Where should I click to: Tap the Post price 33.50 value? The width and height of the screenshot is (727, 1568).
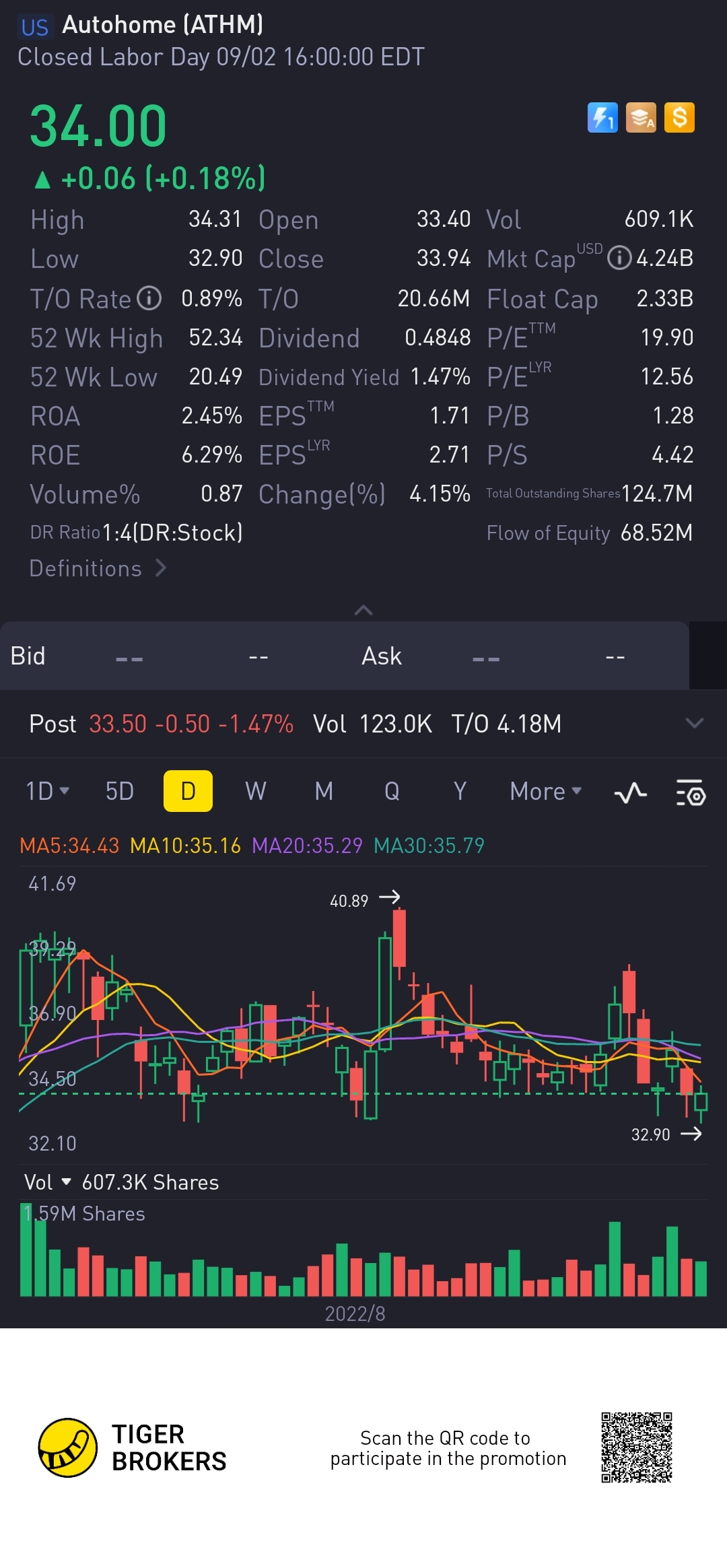pos(118,724)
